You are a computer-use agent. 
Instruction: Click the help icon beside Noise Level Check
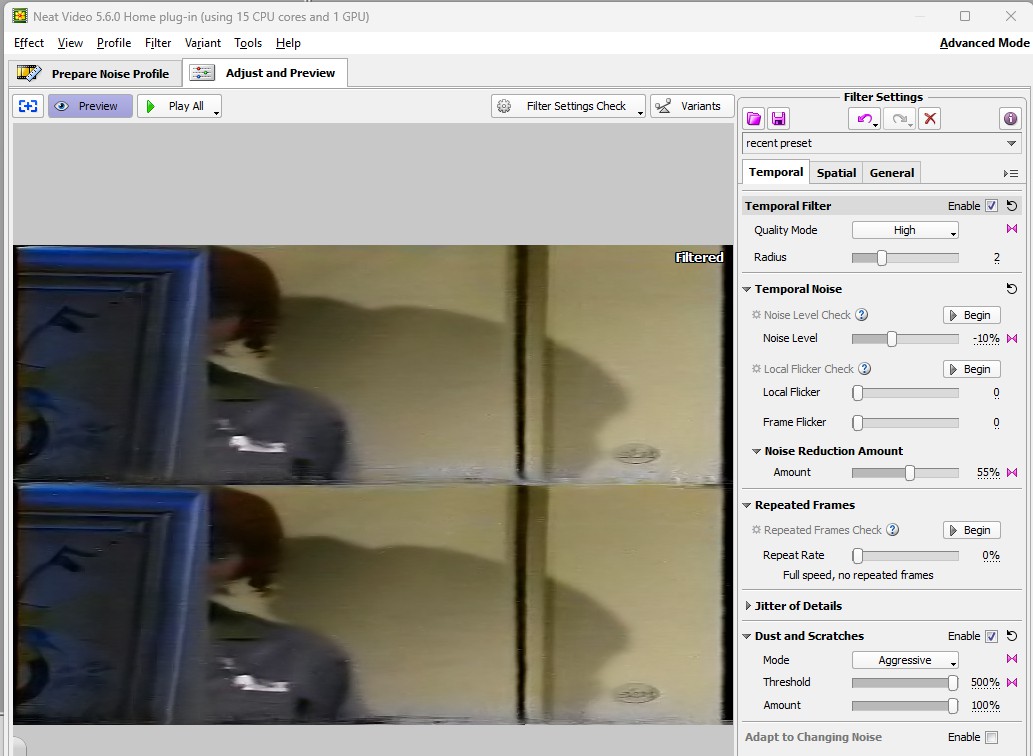tap(862, 315)
